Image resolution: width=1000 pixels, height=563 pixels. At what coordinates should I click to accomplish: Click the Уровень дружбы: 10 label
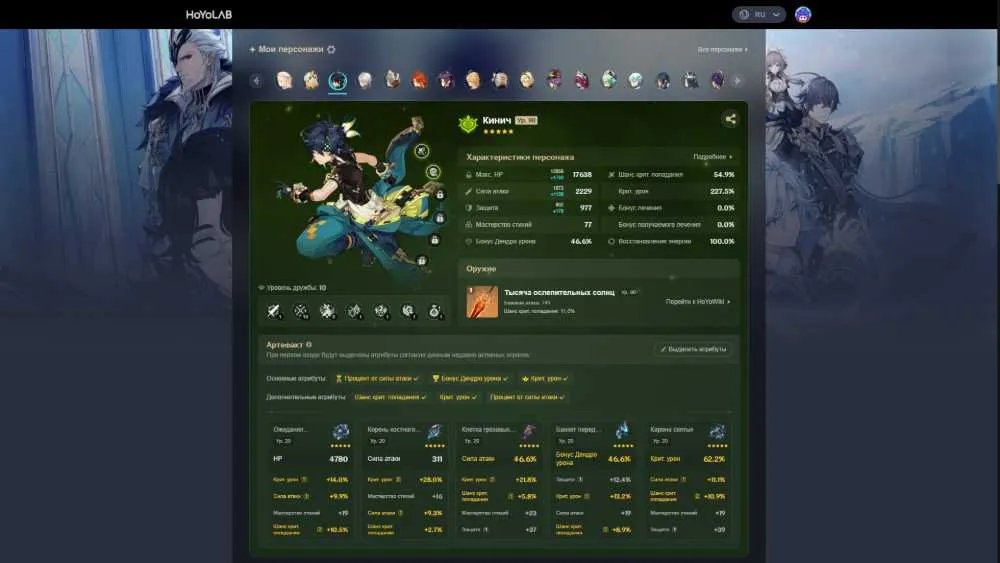click(x=296, y=288)
